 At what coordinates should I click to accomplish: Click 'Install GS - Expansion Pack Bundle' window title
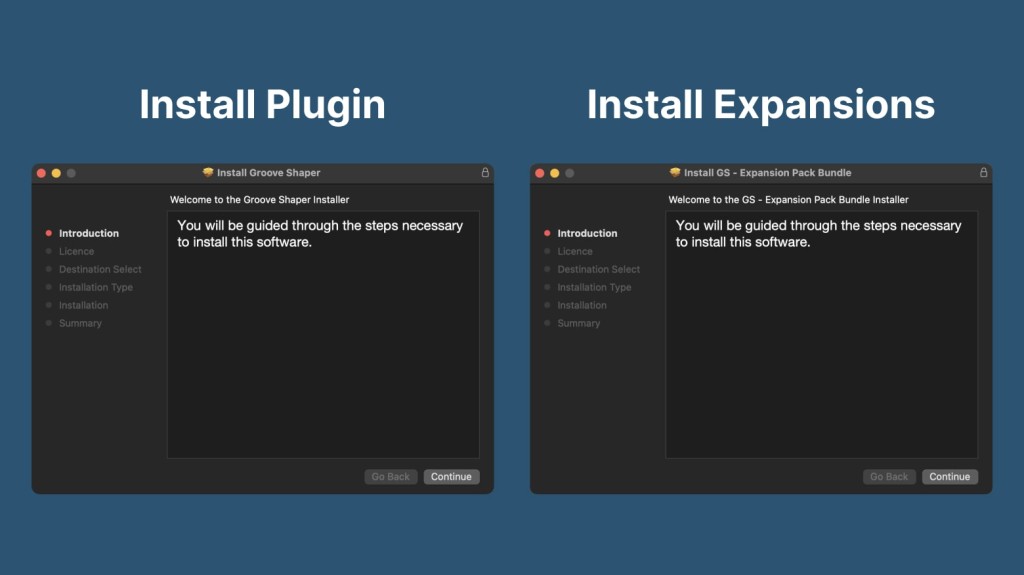coord(767,172)
